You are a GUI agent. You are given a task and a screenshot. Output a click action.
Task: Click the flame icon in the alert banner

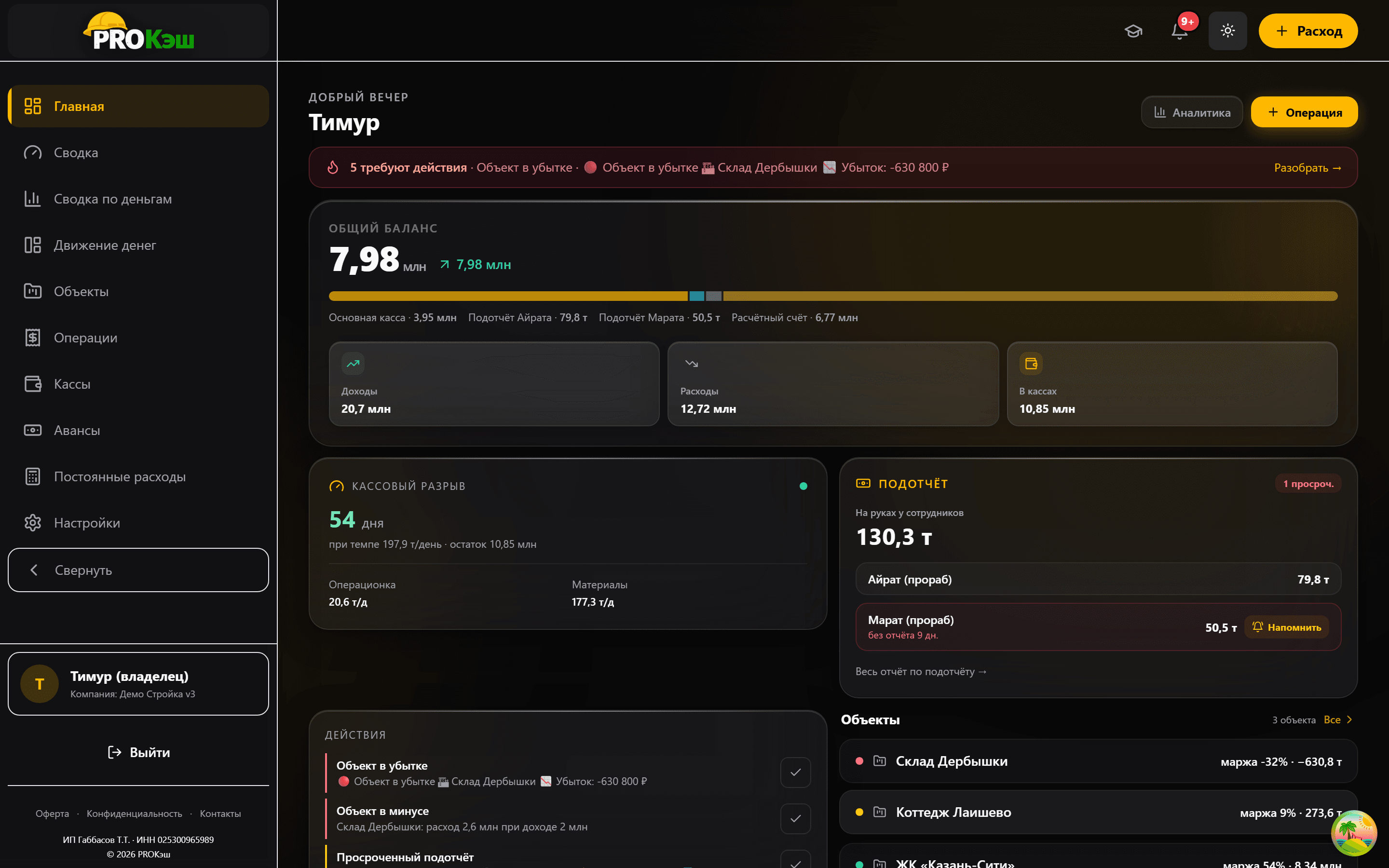[333, 168]
